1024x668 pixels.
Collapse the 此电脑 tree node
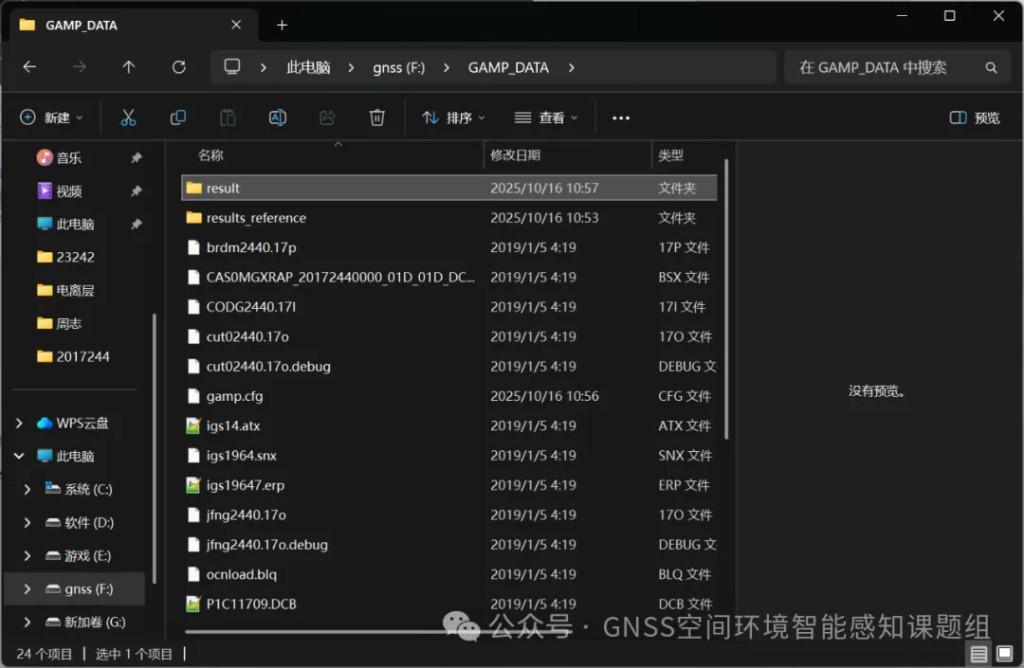pyautogui.click(x=19, y=456)
